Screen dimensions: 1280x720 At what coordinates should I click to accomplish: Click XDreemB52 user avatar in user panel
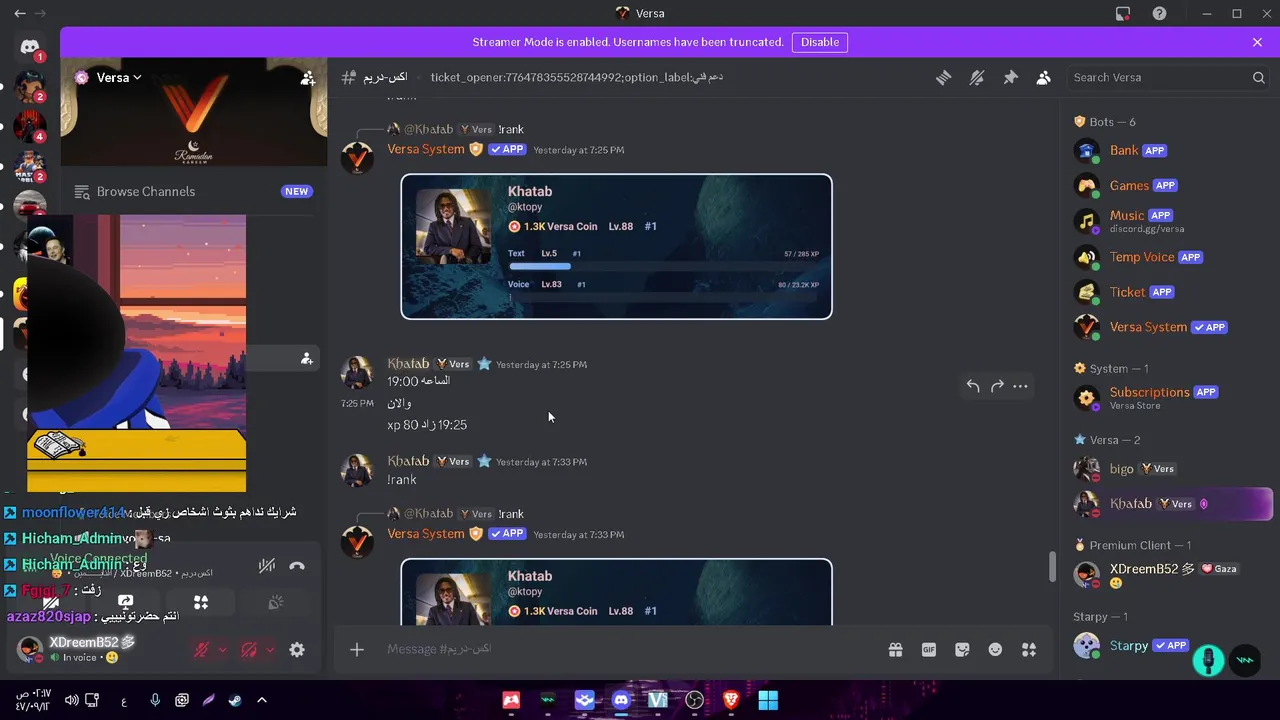point(30,649)
